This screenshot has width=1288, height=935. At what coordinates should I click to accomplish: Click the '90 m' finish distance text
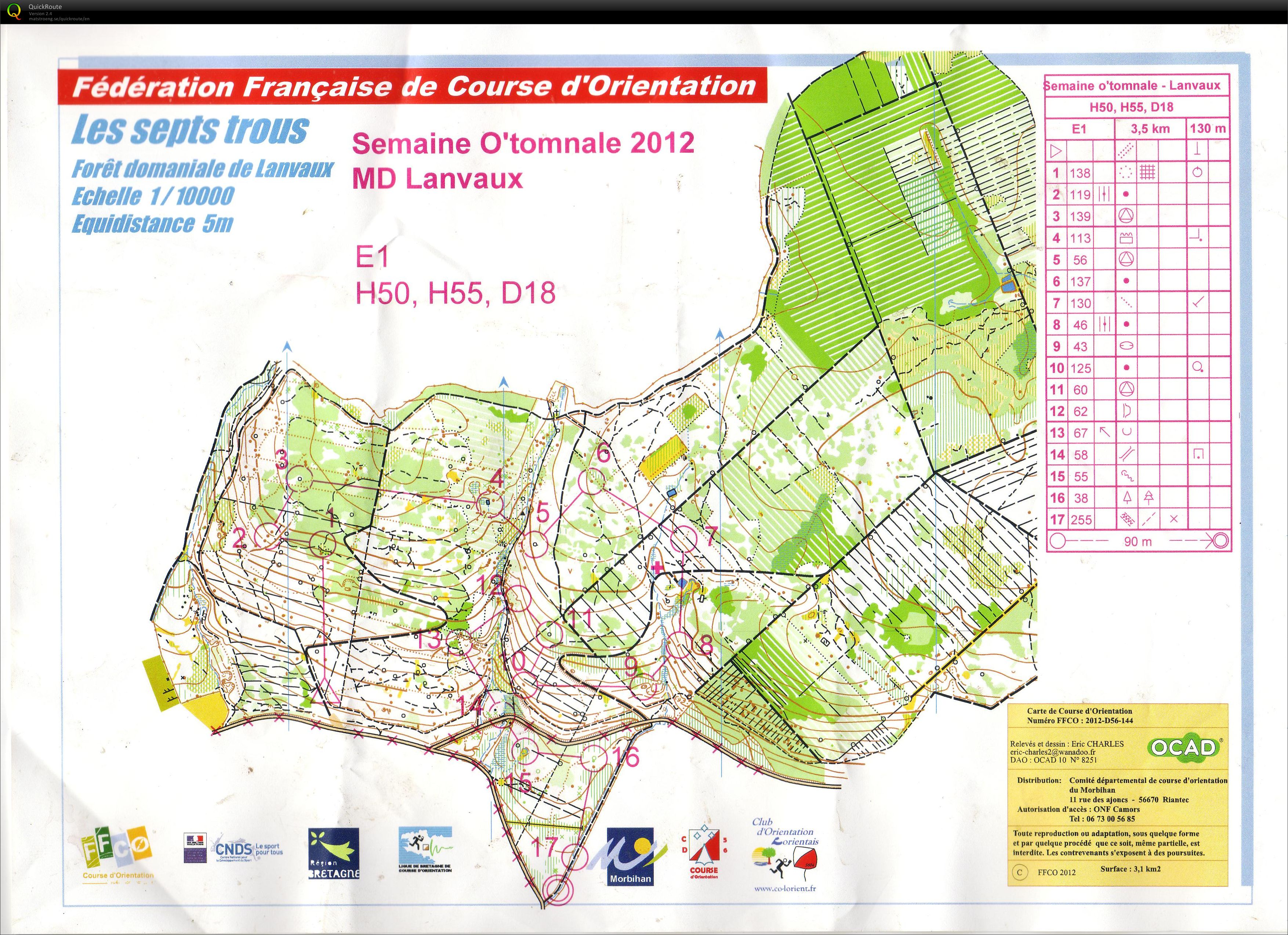[1138, 541]
